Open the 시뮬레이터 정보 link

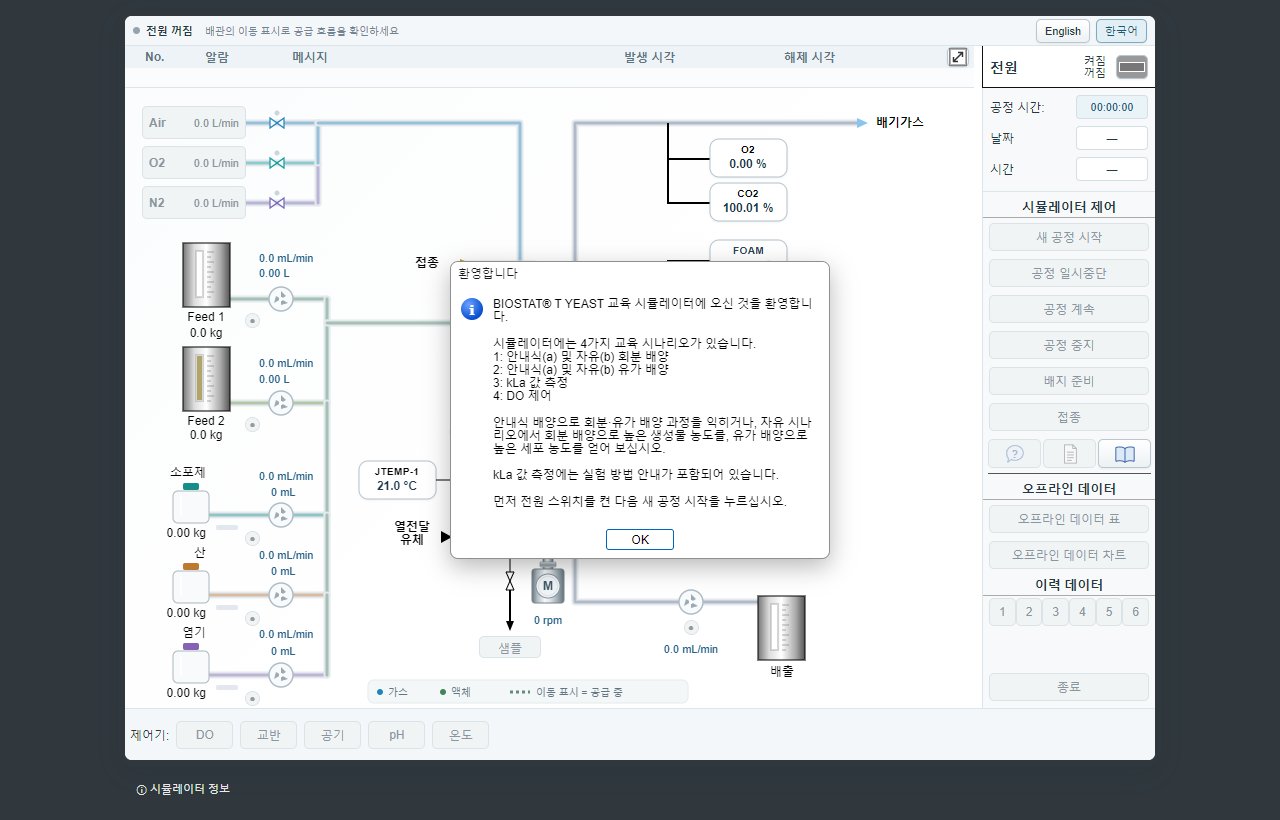pos(183,789)
